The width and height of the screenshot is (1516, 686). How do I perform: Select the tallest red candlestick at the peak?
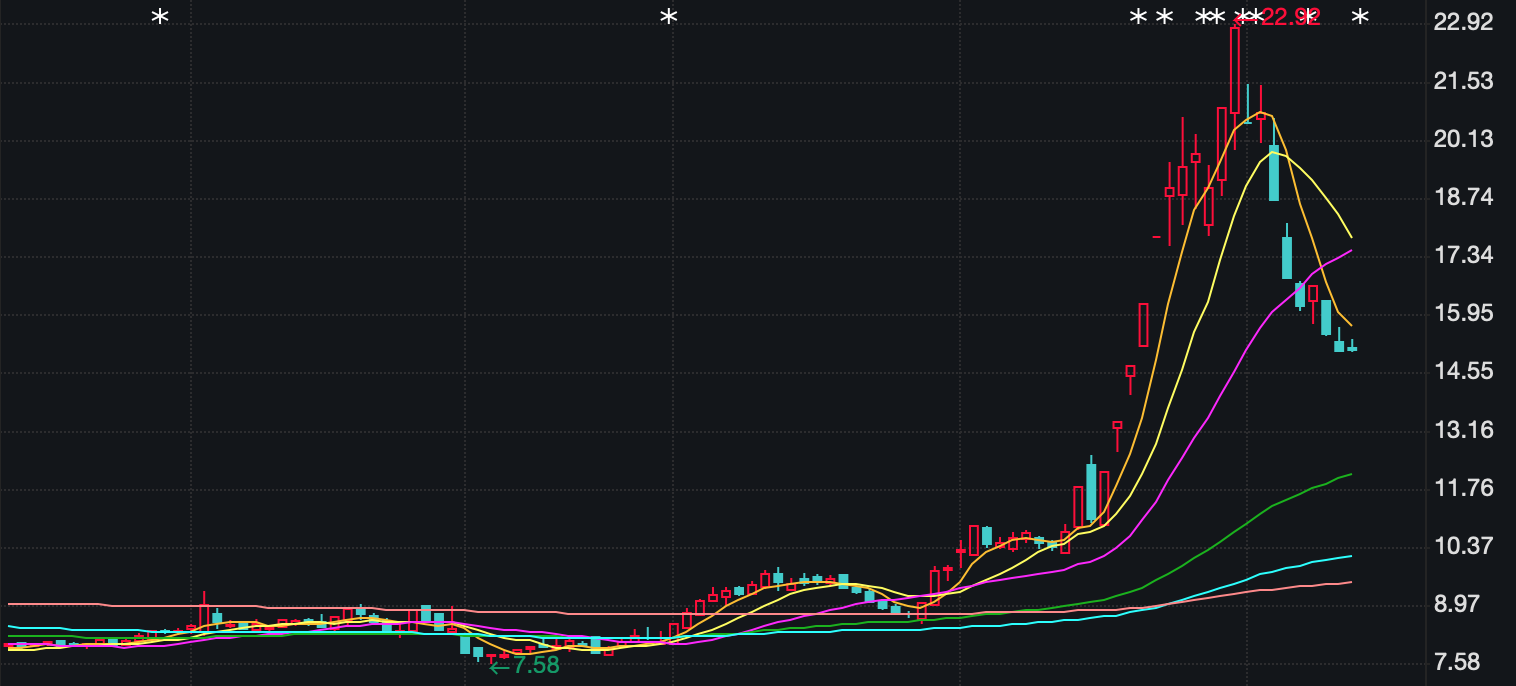pyautogui.click(x=1235, y=70)
